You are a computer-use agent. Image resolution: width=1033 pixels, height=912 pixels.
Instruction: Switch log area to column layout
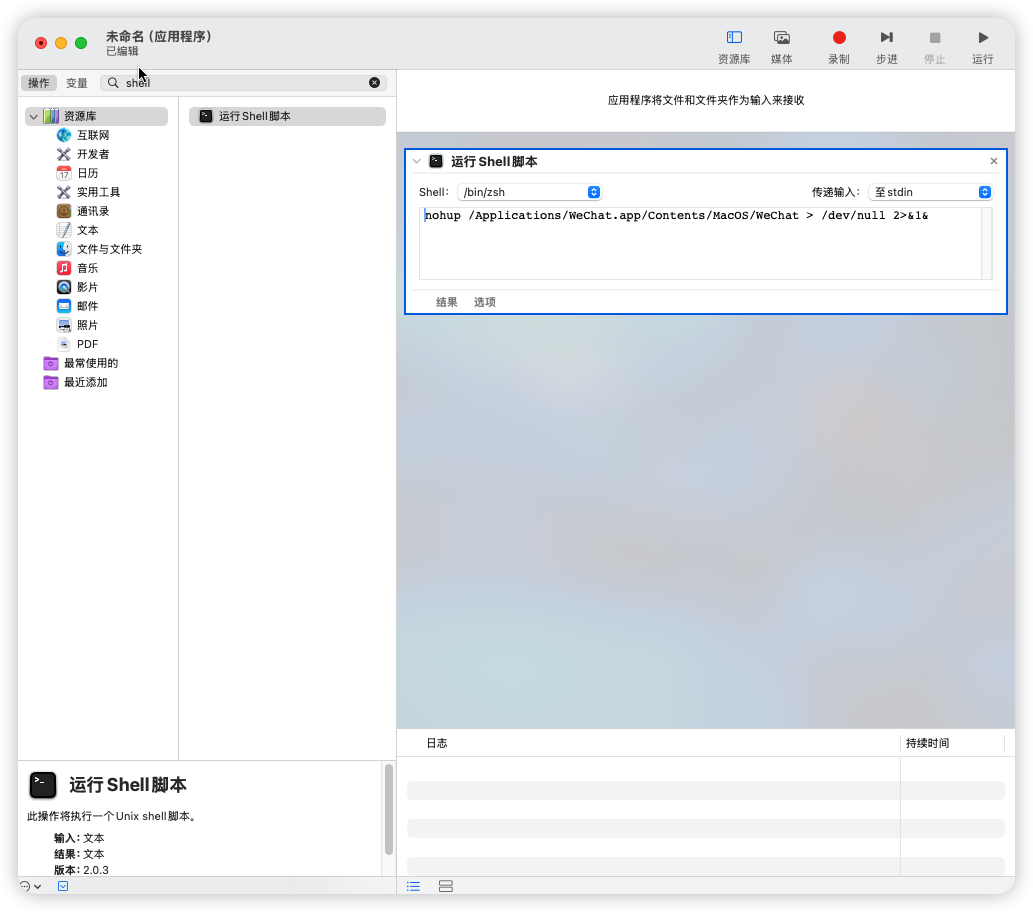(445, 885)
